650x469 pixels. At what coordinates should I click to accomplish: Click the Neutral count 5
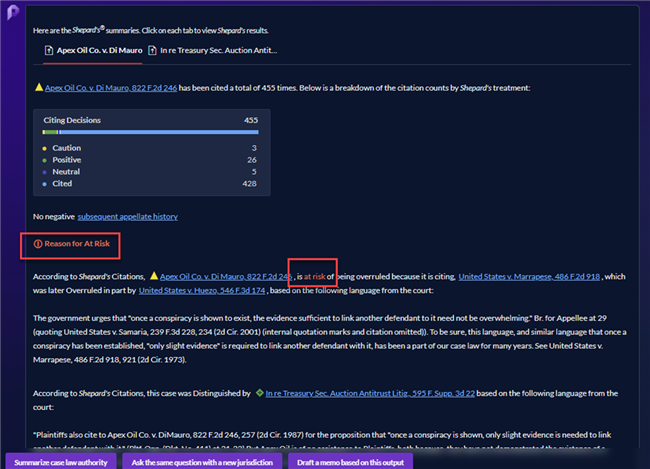[254, 172]
